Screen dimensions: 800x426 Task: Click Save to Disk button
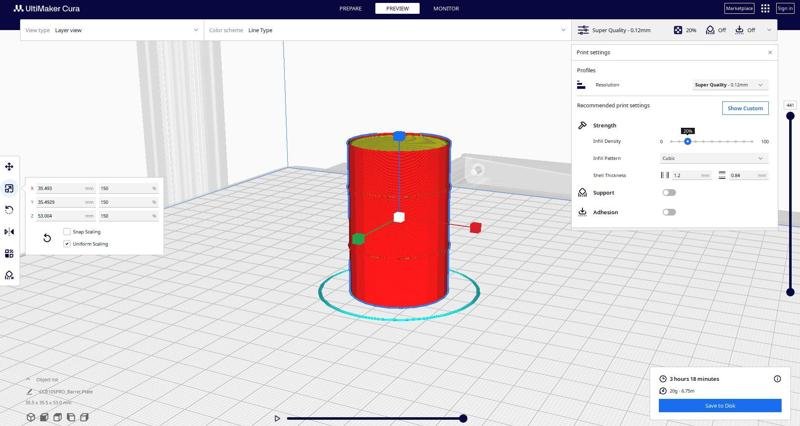click(x=720, y=406)
